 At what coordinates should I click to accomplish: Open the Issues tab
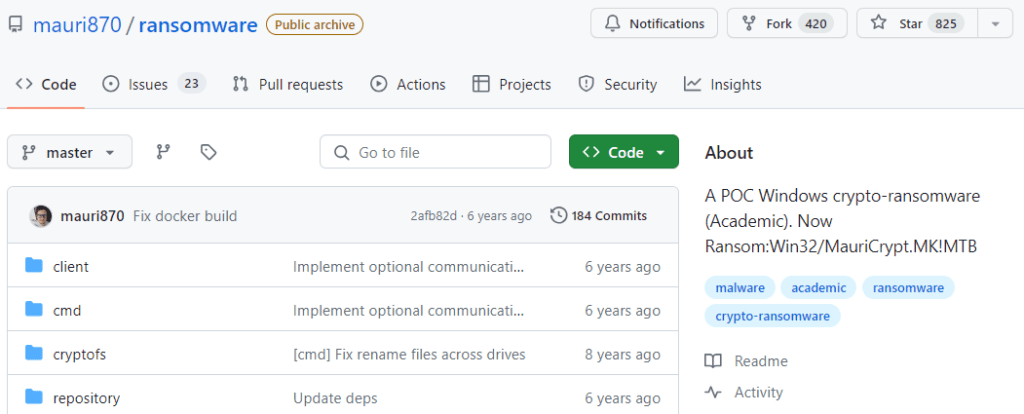pyautogui.click(x=154, y=84)
